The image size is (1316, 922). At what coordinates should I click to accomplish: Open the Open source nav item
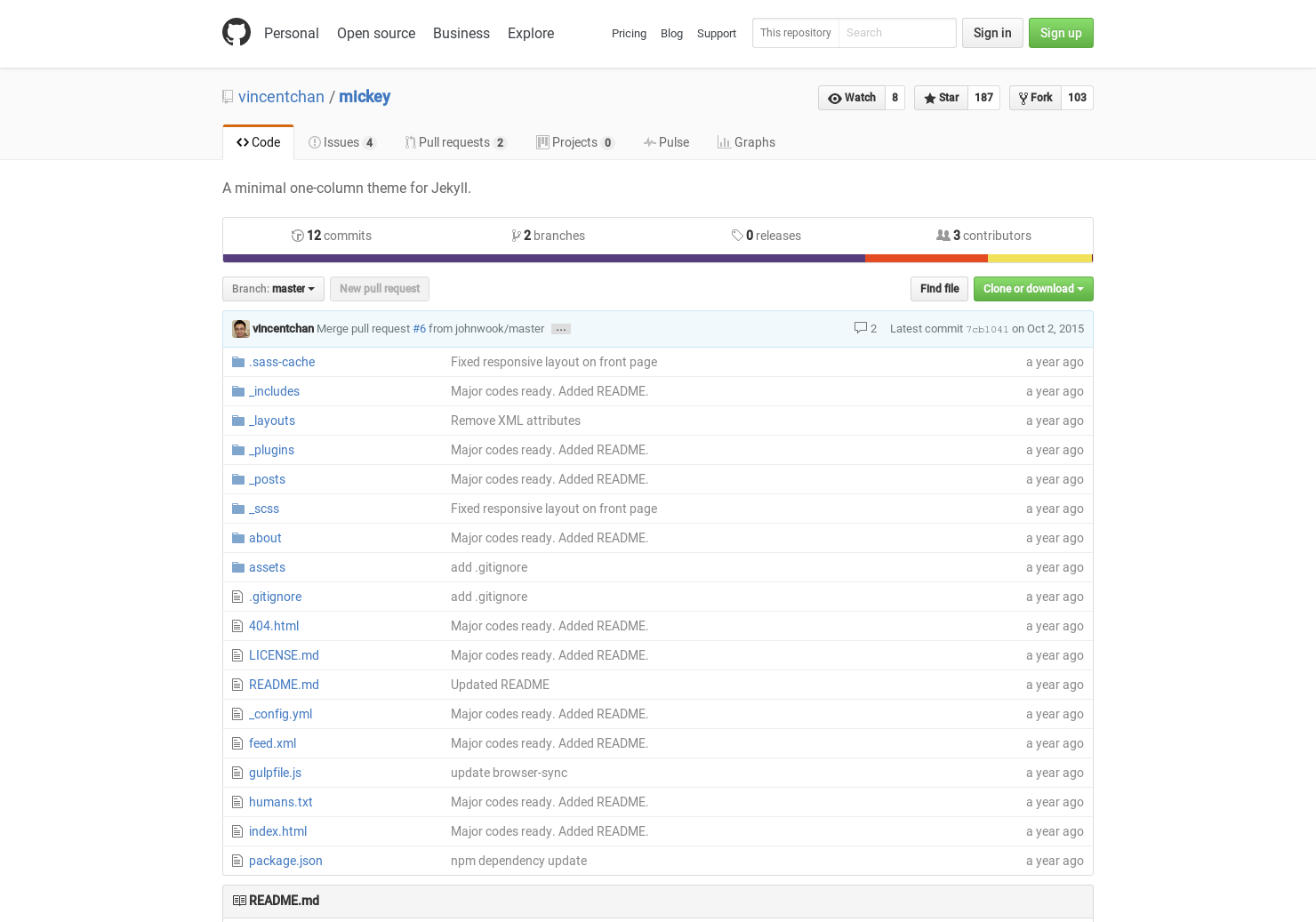point(376,33)
